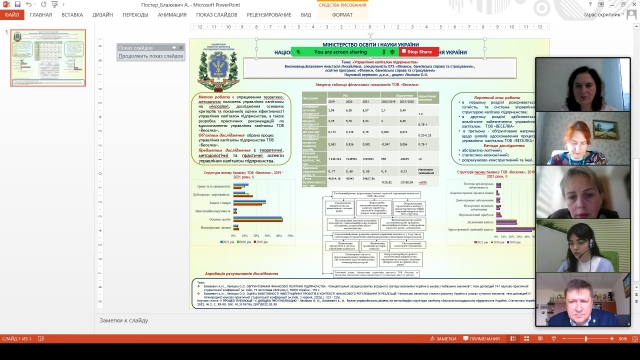Start slideshow from beginning quick access icon
Viewport: 640px width, 360px height.
point(54,4)
